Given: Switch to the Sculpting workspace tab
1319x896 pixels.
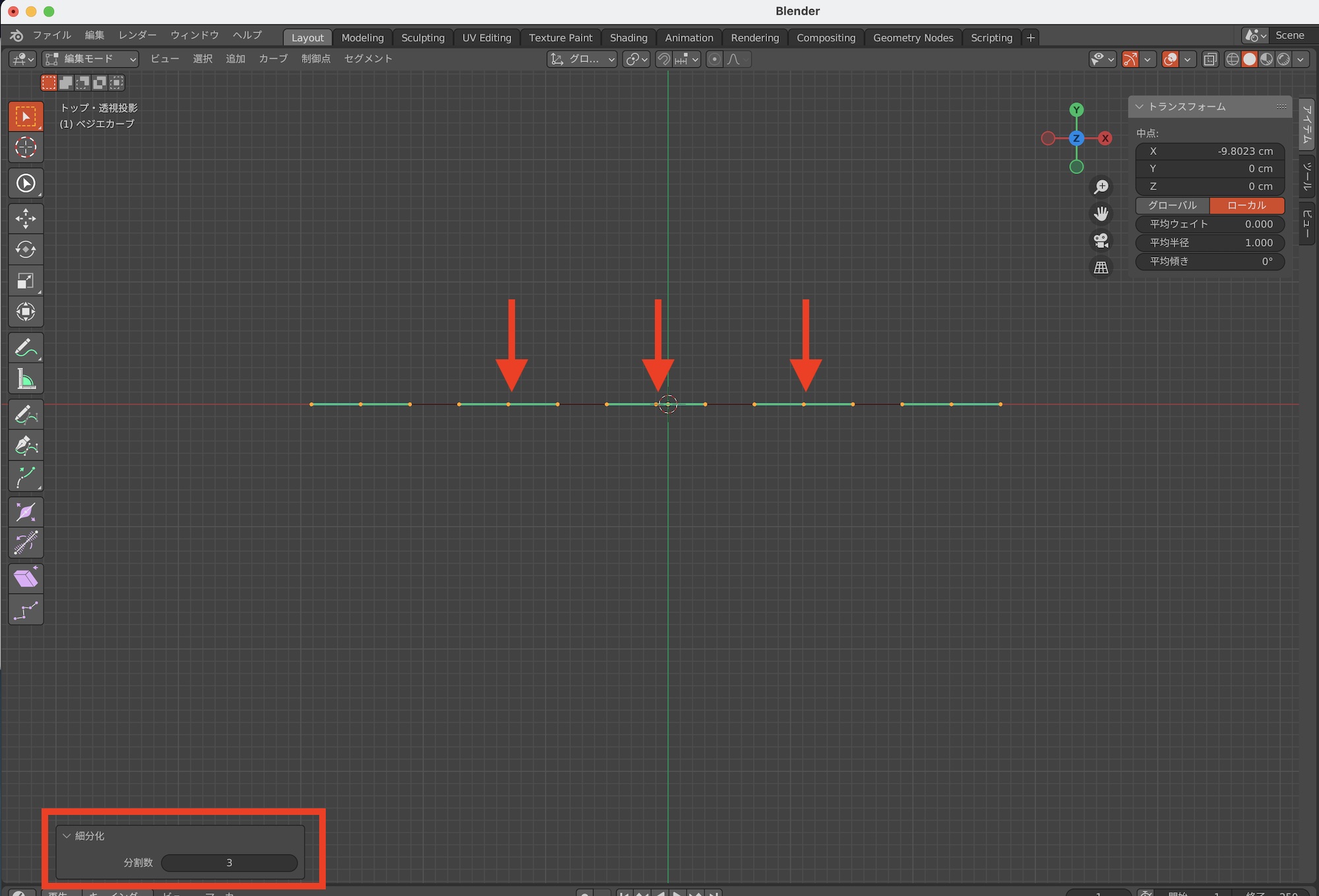Looking at the screenshot, I should [x=423, y=38].
